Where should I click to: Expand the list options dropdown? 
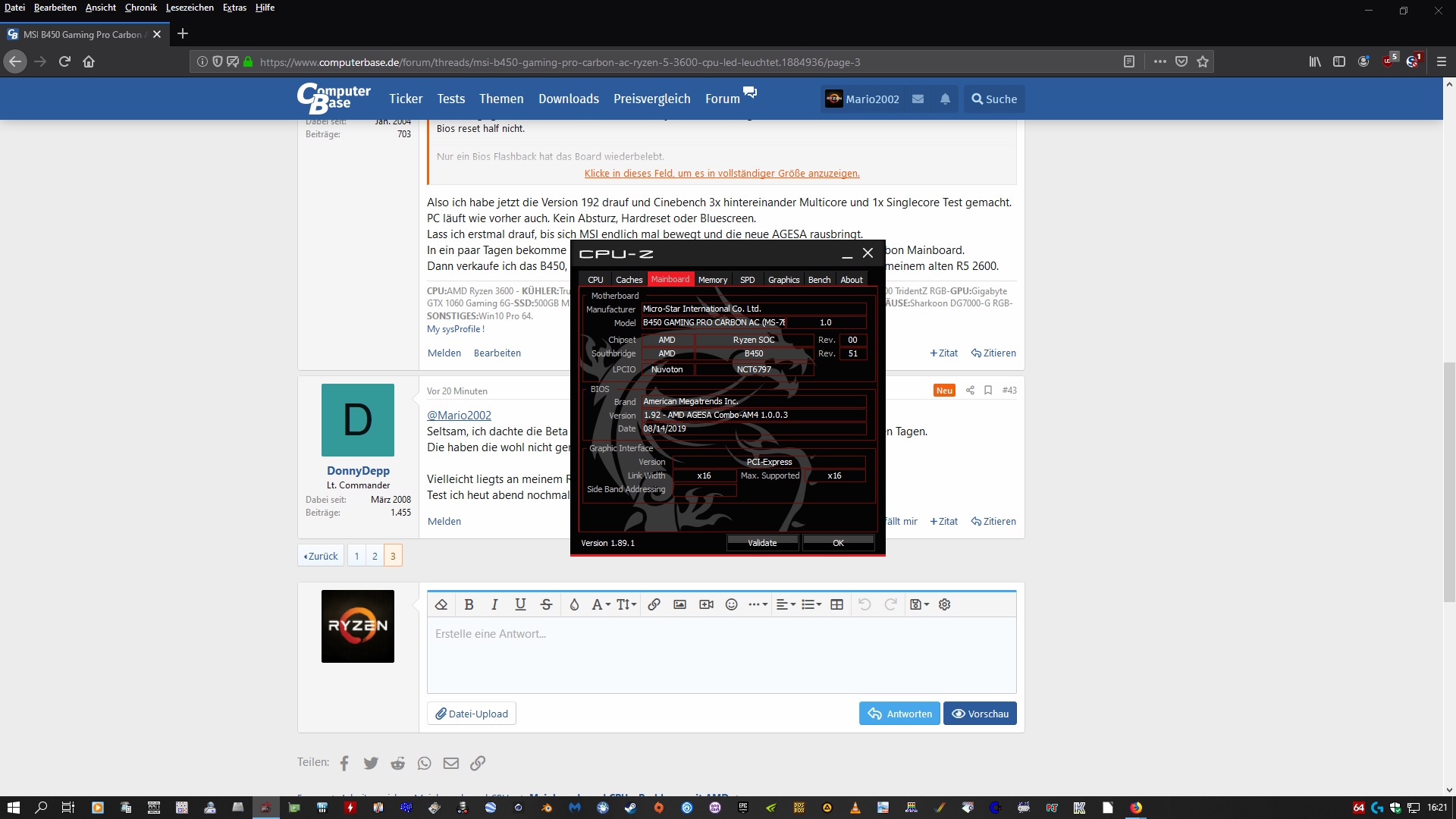point(811,604)
